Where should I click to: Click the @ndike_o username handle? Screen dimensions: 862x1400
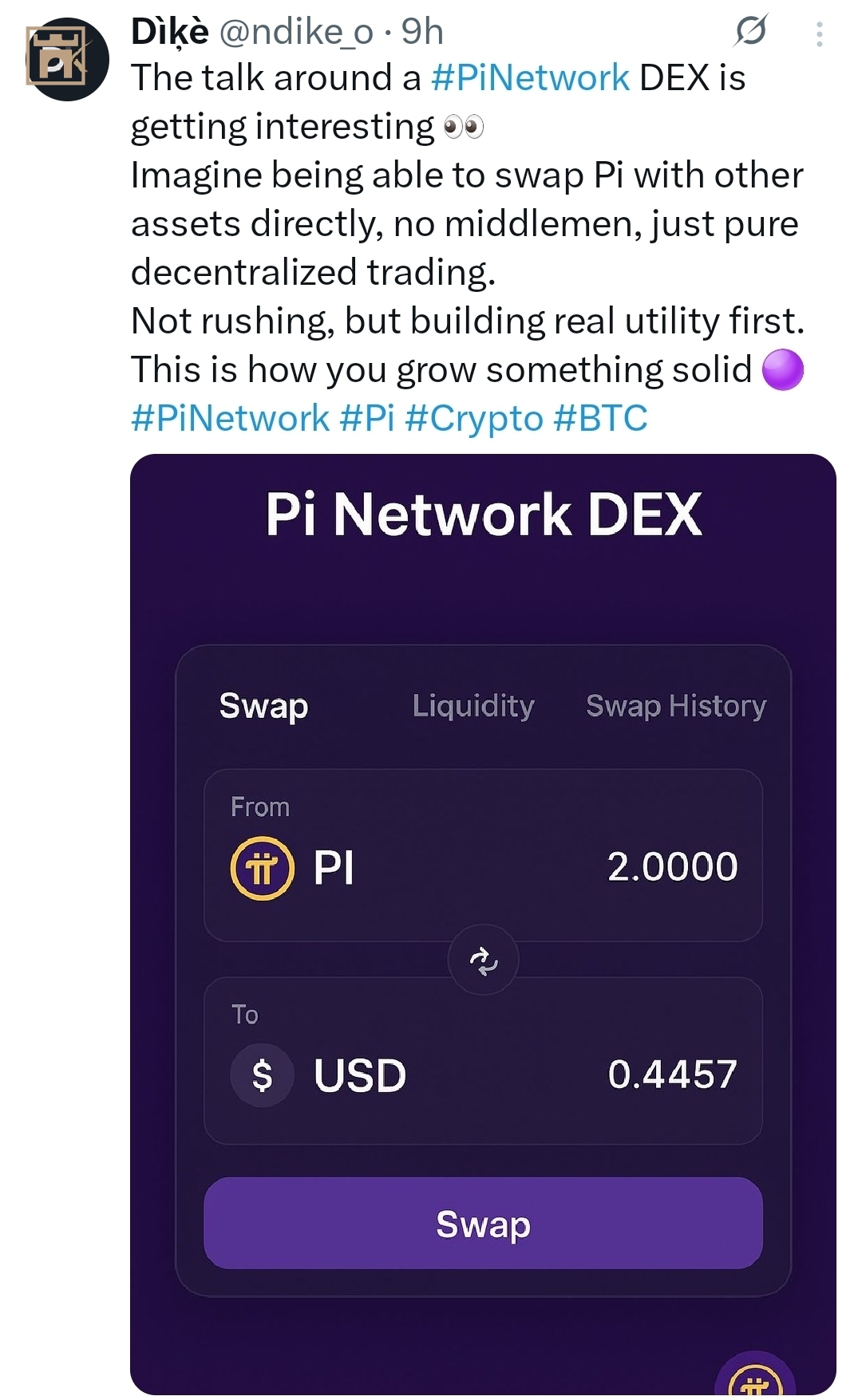click(x=295, y=32)
